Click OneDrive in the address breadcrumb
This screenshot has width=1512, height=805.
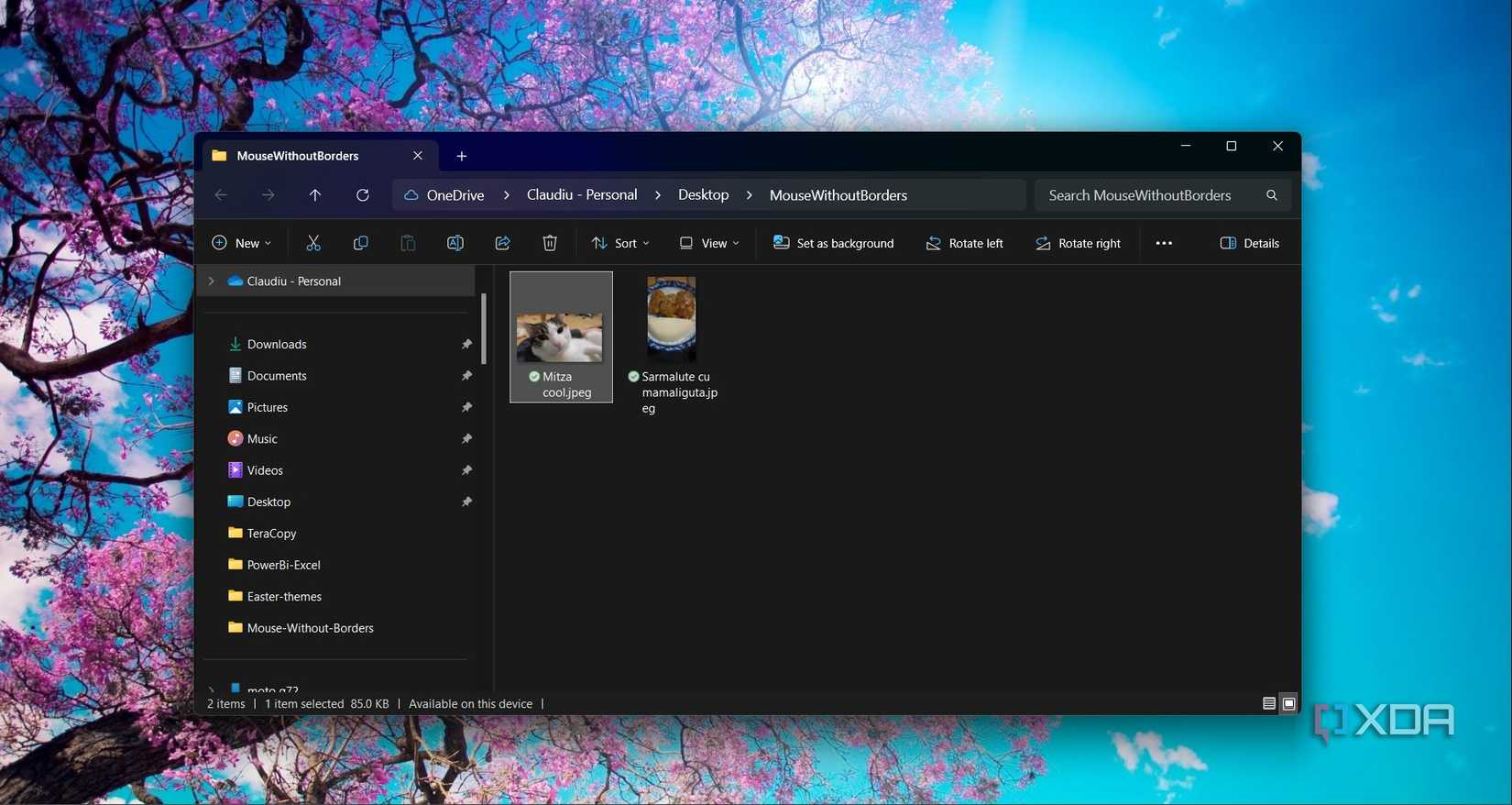point(455,195)
